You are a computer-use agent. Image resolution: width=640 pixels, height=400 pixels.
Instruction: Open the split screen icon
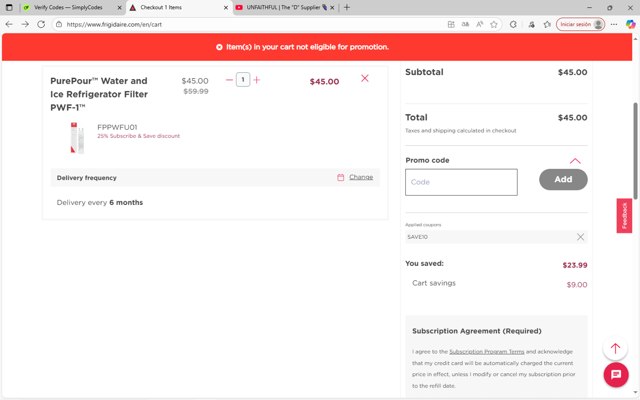pos(451,24)
